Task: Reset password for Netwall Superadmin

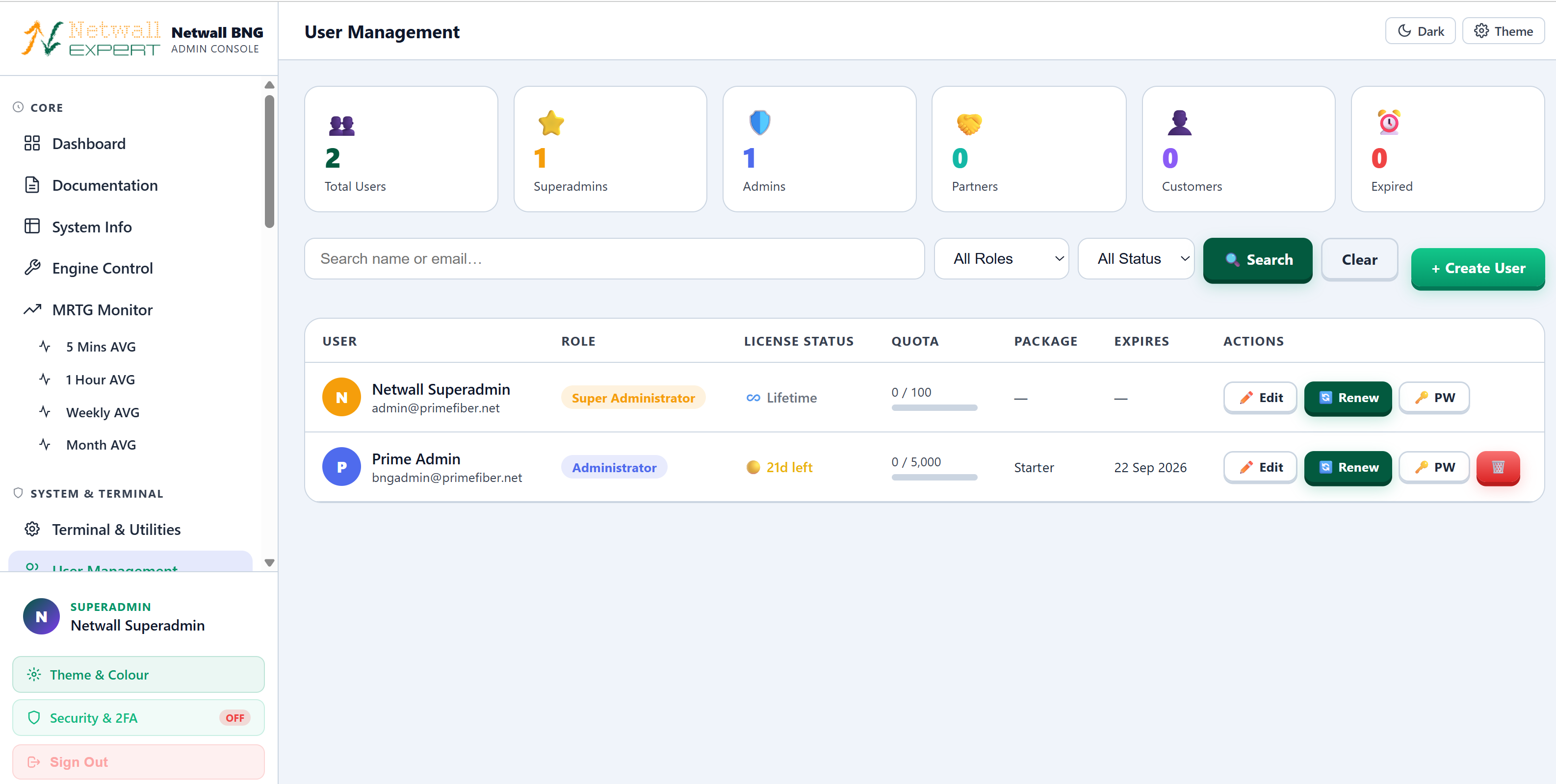Action: (1434, 398)
